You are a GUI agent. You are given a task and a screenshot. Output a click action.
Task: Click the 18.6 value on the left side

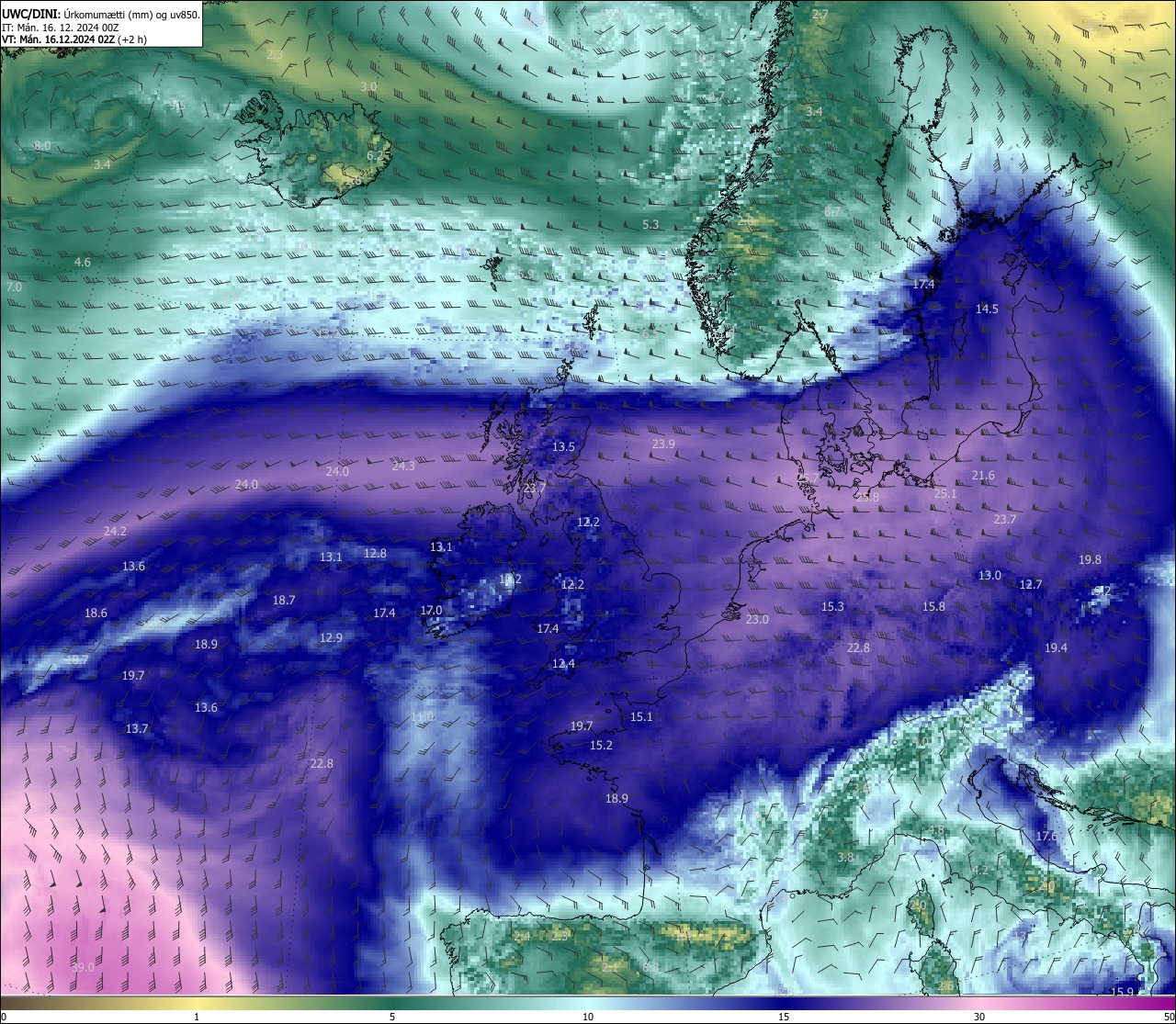tap(96, 613)
